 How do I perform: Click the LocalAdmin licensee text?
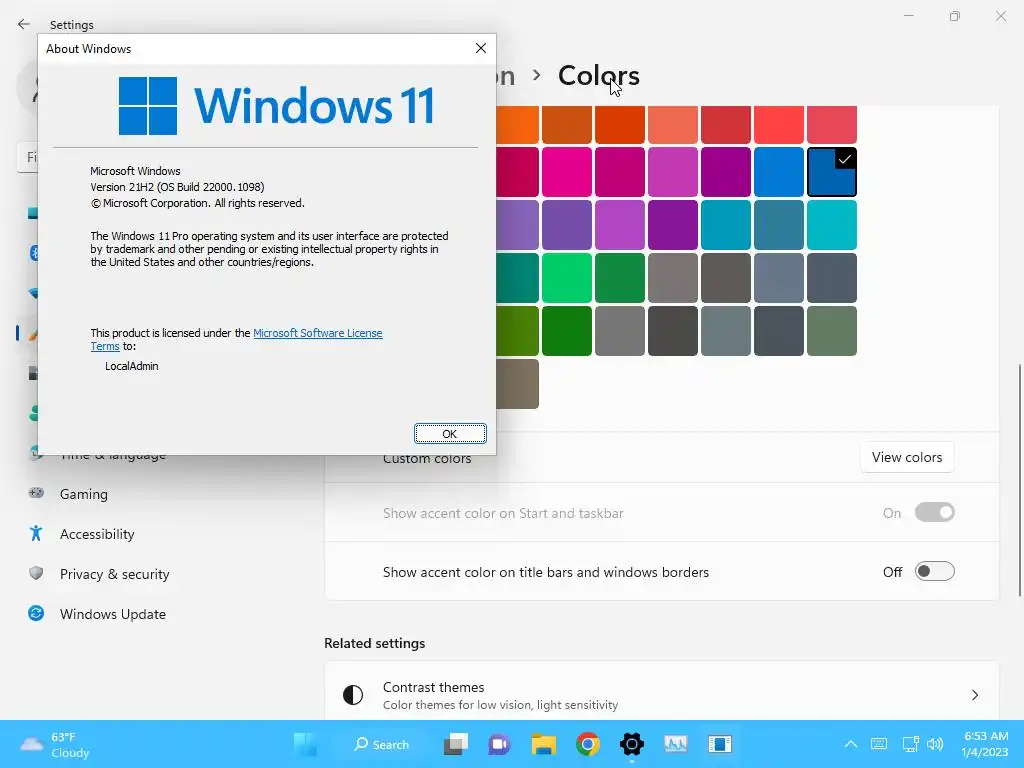131,366
